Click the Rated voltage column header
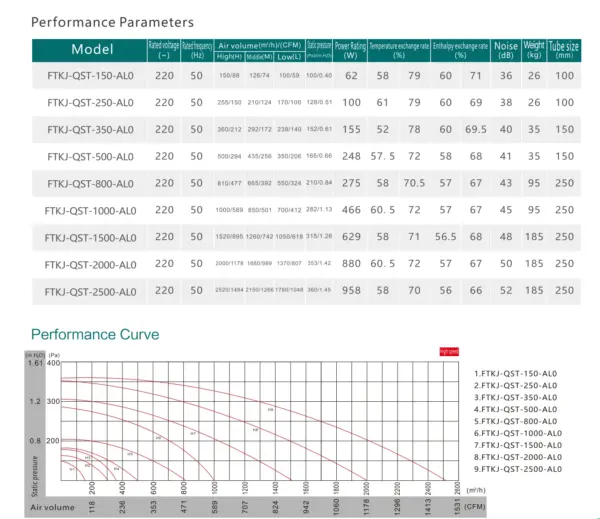Image resolution: width=600 pixels, height=519 pixels. coord(164,50)
